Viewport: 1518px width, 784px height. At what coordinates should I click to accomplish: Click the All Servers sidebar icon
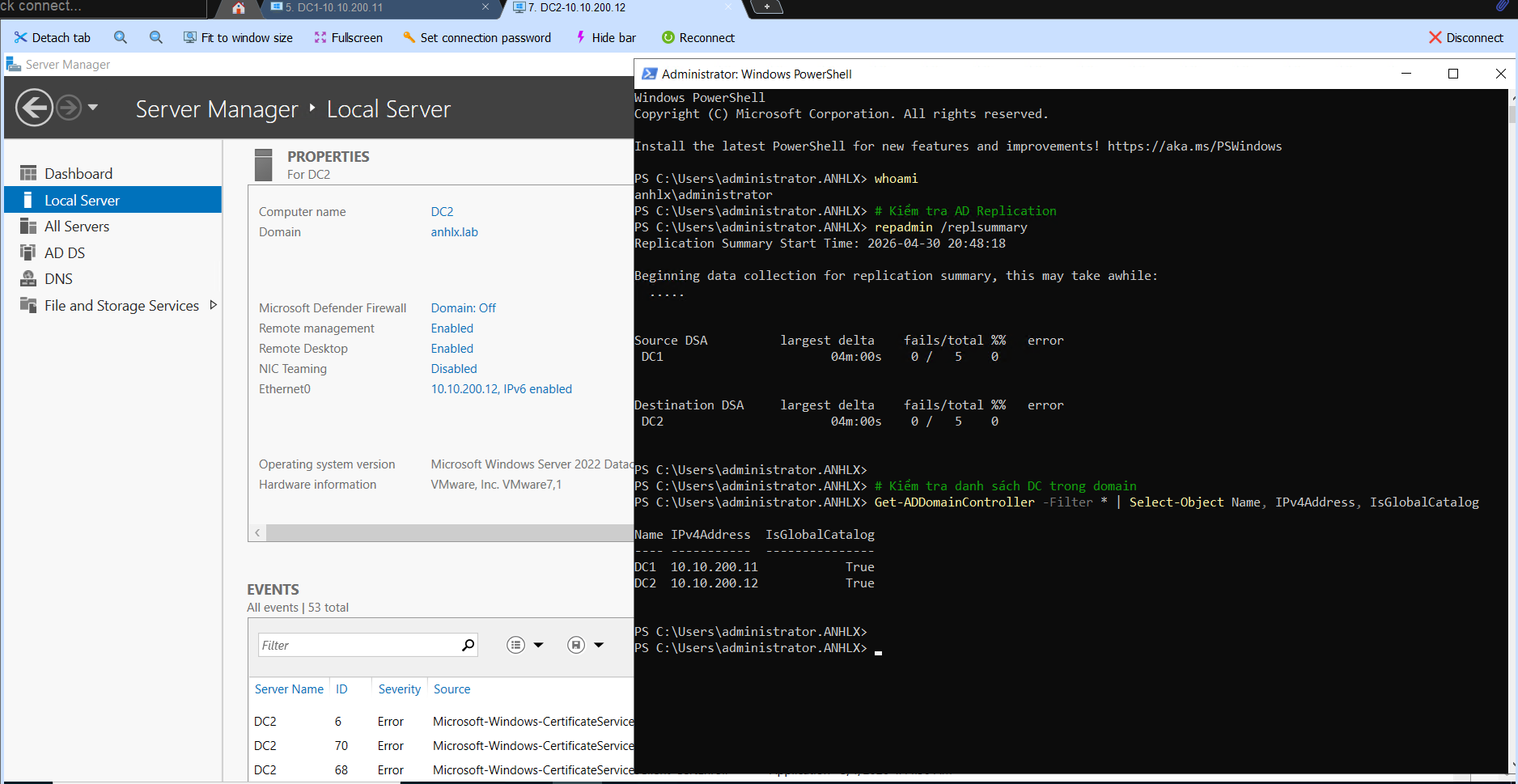28,226
